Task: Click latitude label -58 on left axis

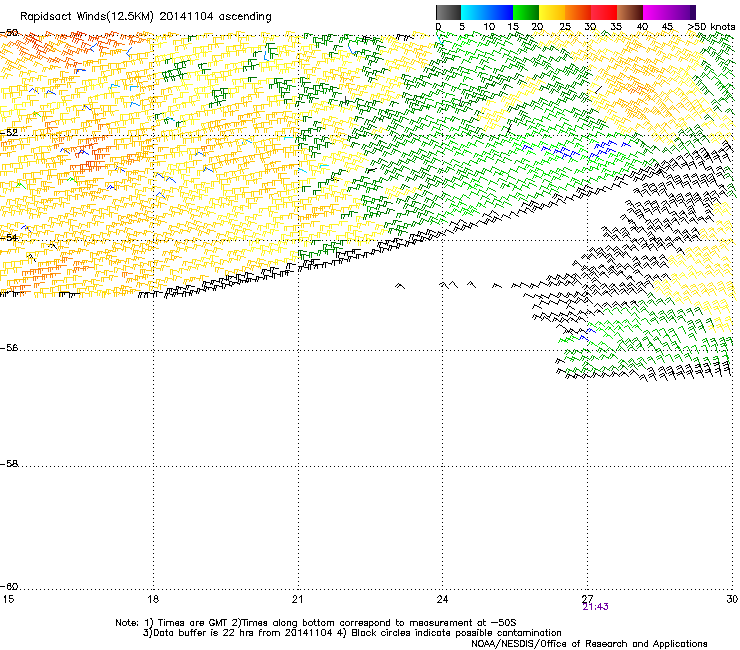Action: coord(9,464)
